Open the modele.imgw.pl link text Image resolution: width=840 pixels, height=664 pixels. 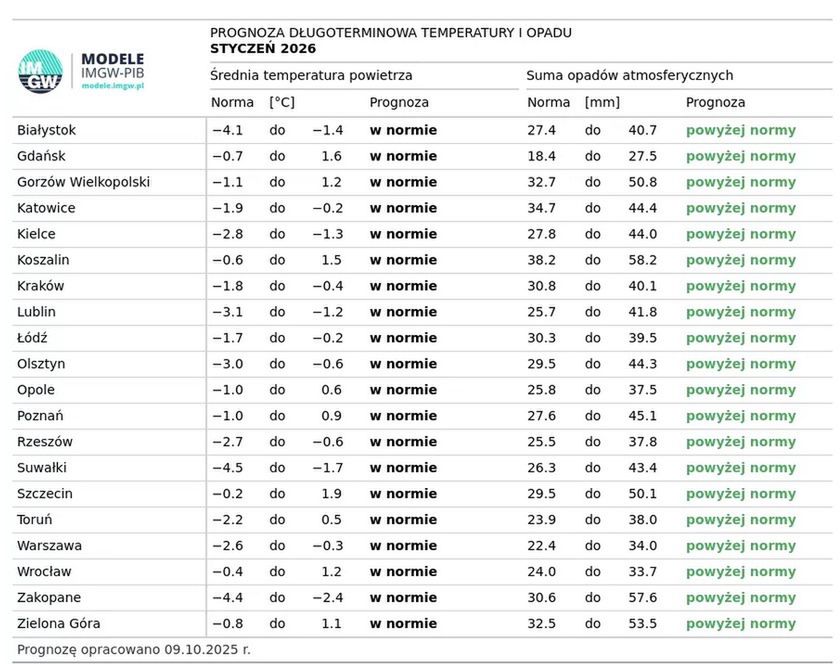click(x=112, y=86)
